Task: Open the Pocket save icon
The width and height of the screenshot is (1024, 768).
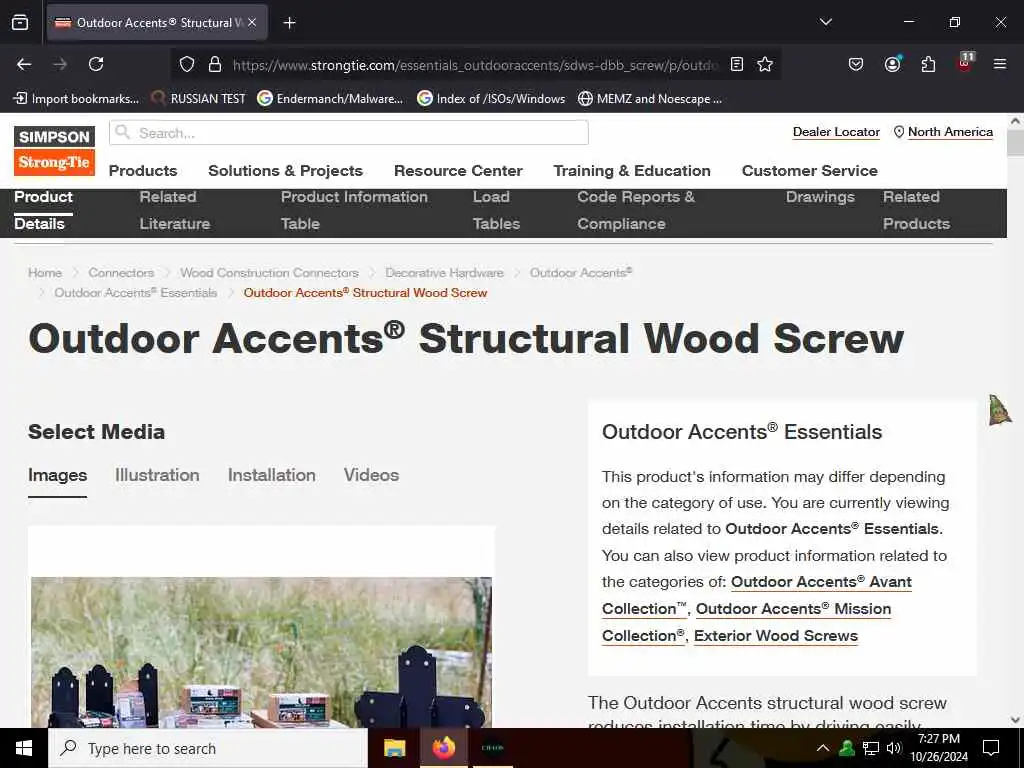Action: tap(856, 64)
